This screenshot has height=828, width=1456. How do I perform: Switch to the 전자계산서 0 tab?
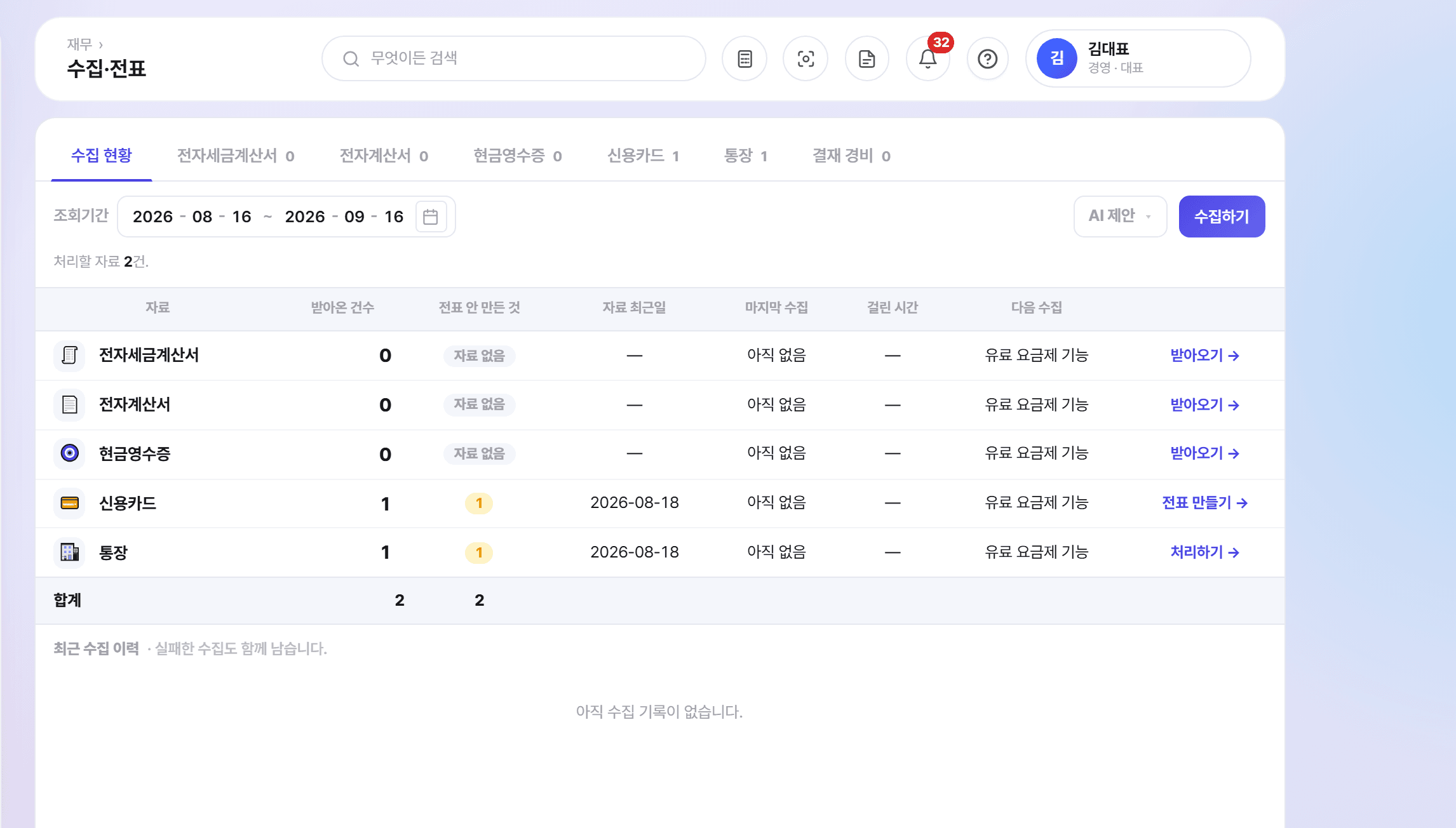click(x=384, y=156)
